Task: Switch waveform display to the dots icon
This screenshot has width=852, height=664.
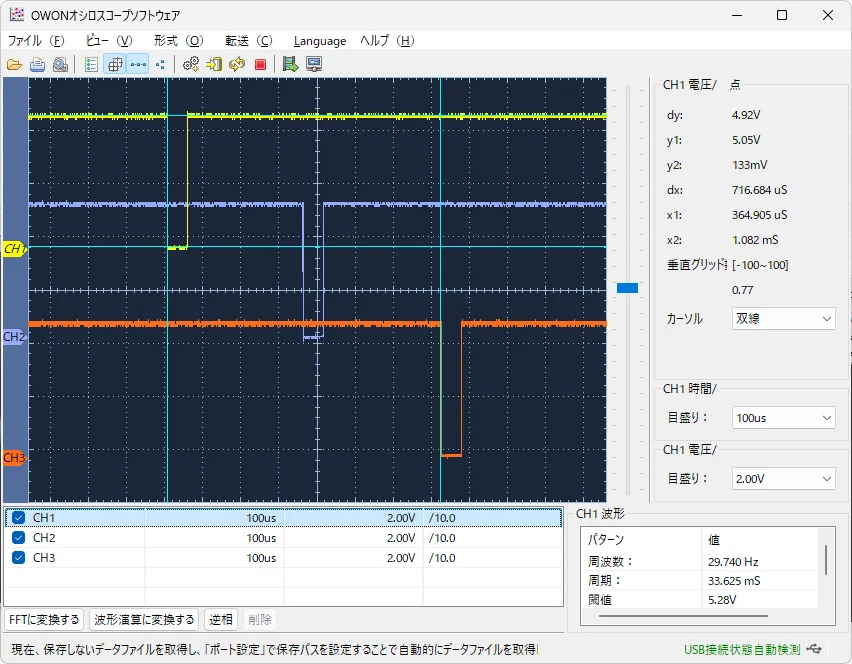Action: pos(160,65)
